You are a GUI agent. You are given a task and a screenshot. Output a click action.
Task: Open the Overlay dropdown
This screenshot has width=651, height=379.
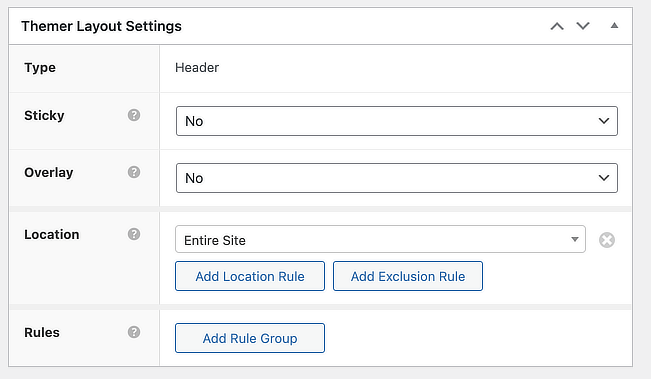tap(396, 178)
